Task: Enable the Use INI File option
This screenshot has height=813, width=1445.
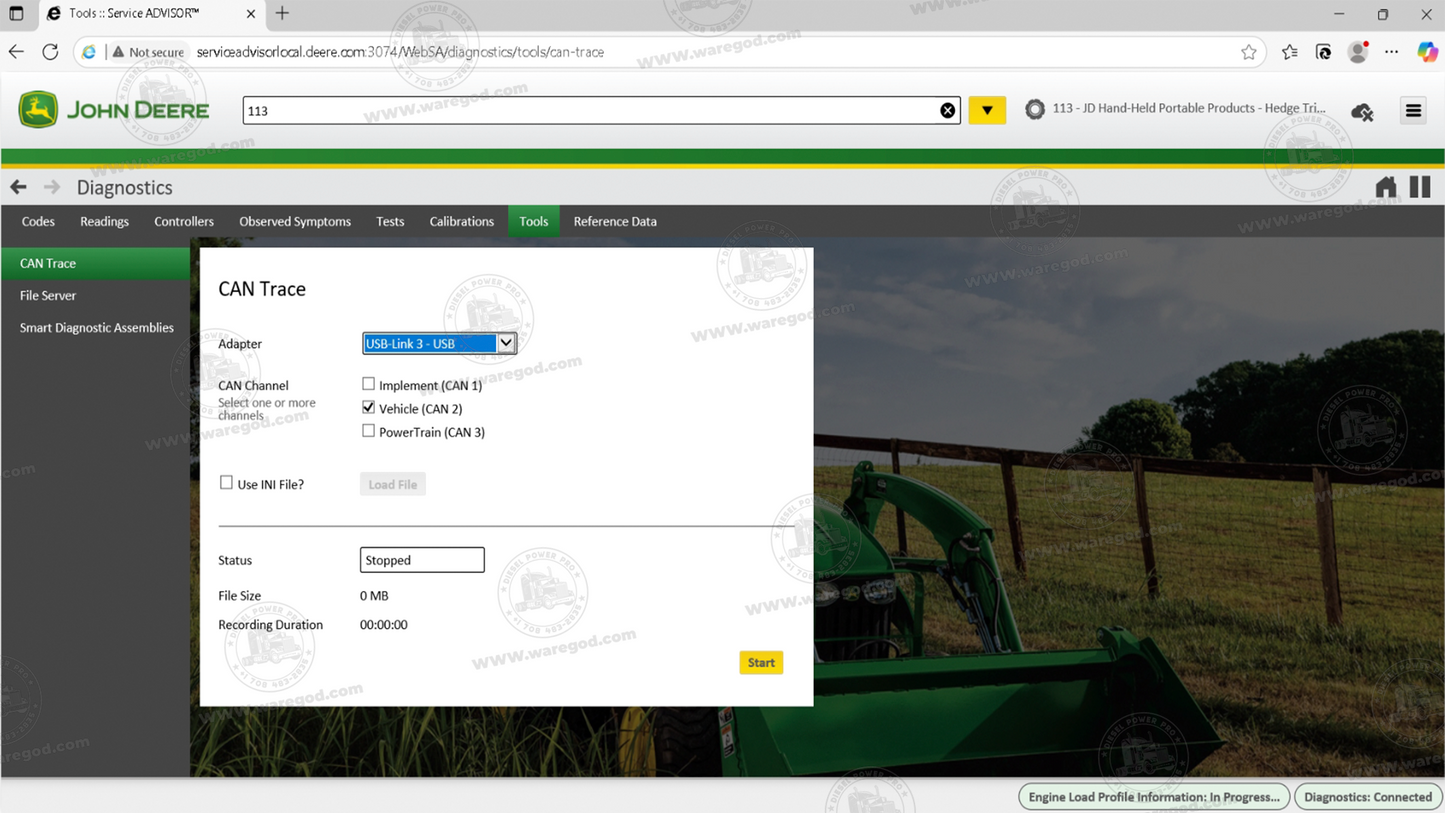Action: pyautogui.click(x=226, y=483)
